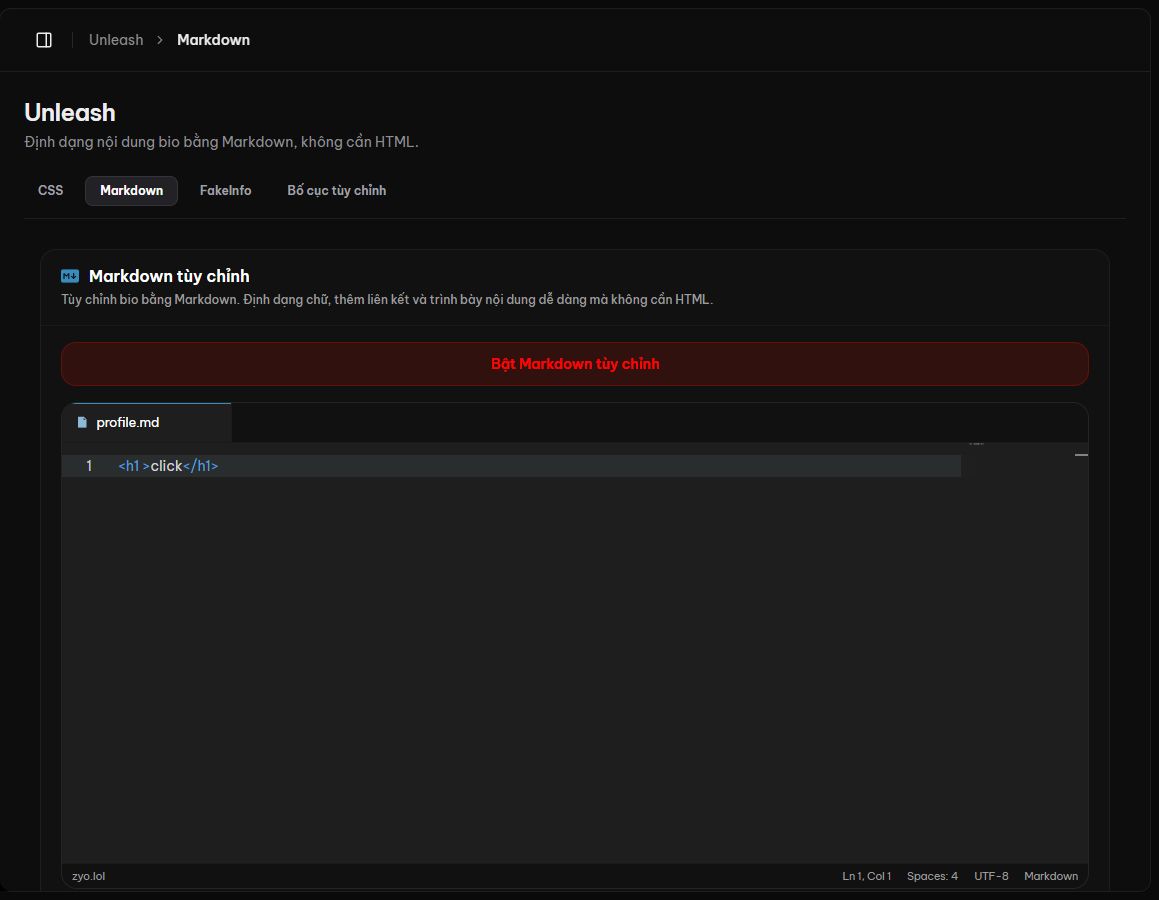
Task: Click the Markdown breadcrumb item
Action: point(214,40)
